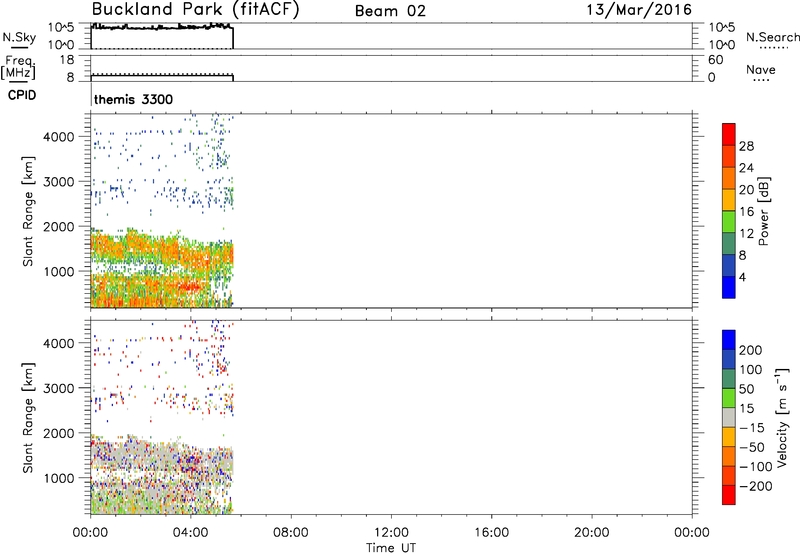Click the Buckland Park (fitACF) title
800x554 pixels.
tap(195, 10)
